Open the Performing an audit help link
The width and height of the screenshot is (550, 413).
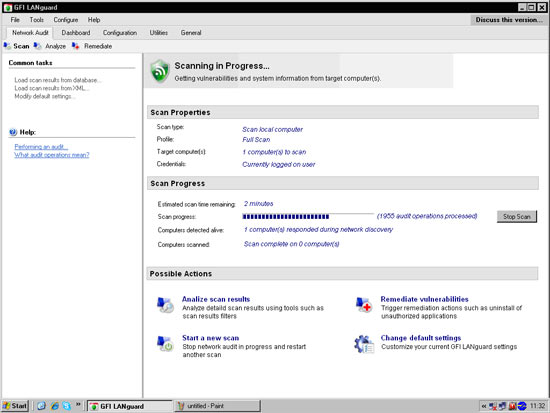tap(41, 146)
